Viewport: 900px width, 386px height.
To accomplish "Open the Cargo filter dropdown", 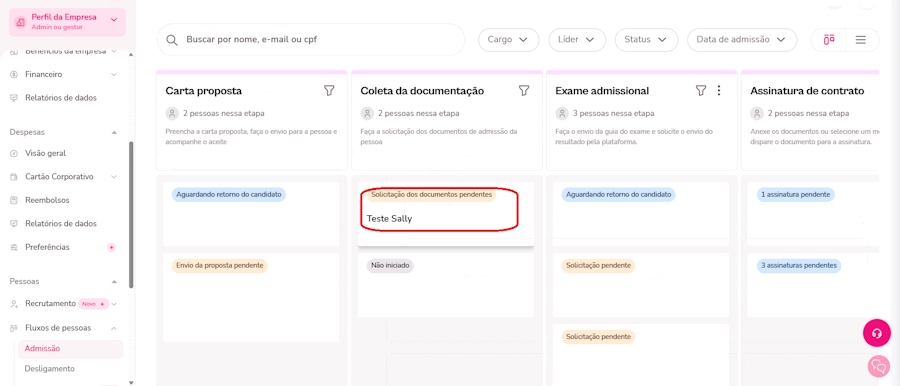I will [x=509, y=40].
